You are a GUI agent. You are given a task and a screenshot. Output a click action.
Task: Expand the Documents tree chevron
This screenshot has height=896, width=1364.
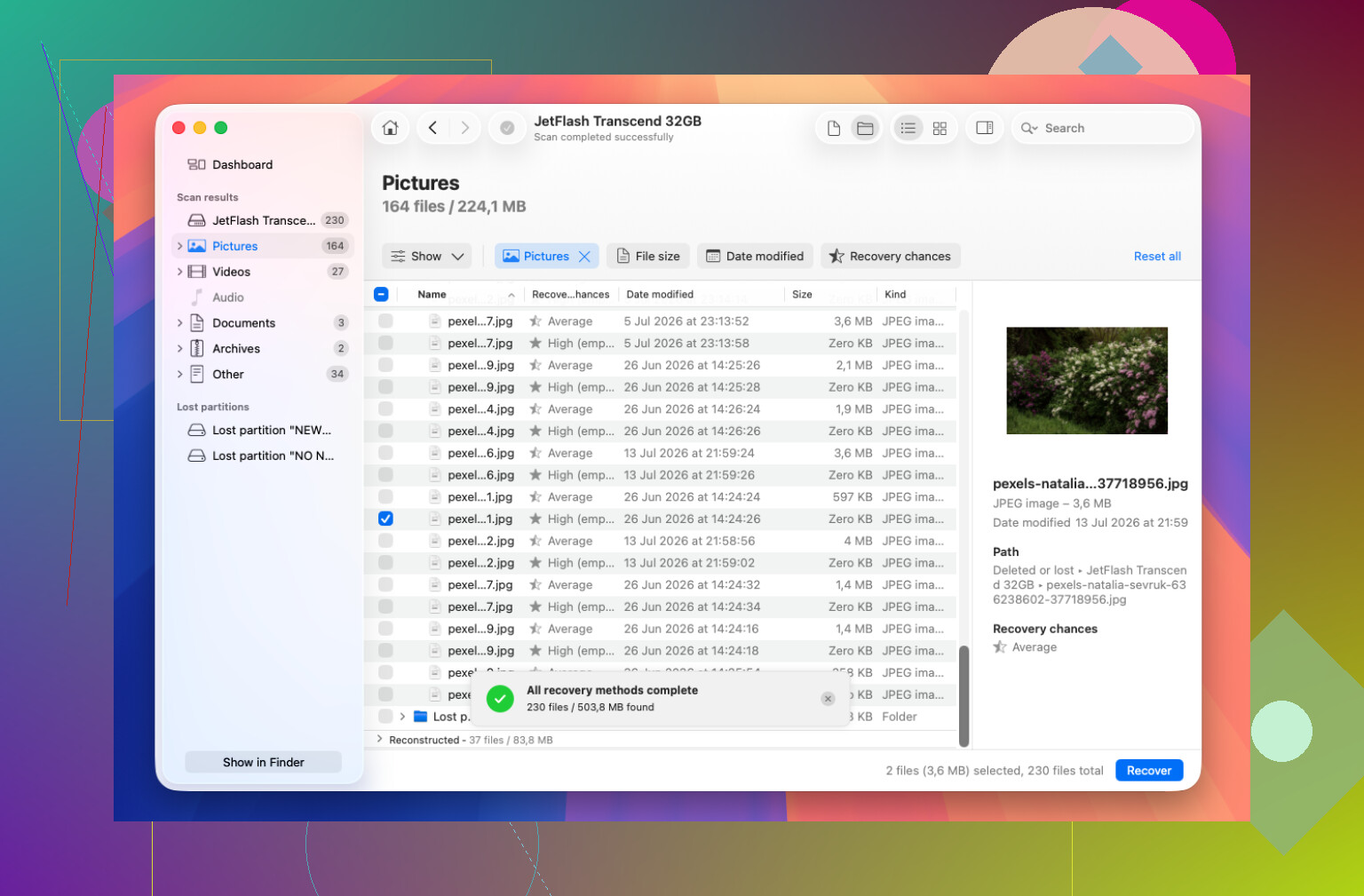tap(179, 323)
